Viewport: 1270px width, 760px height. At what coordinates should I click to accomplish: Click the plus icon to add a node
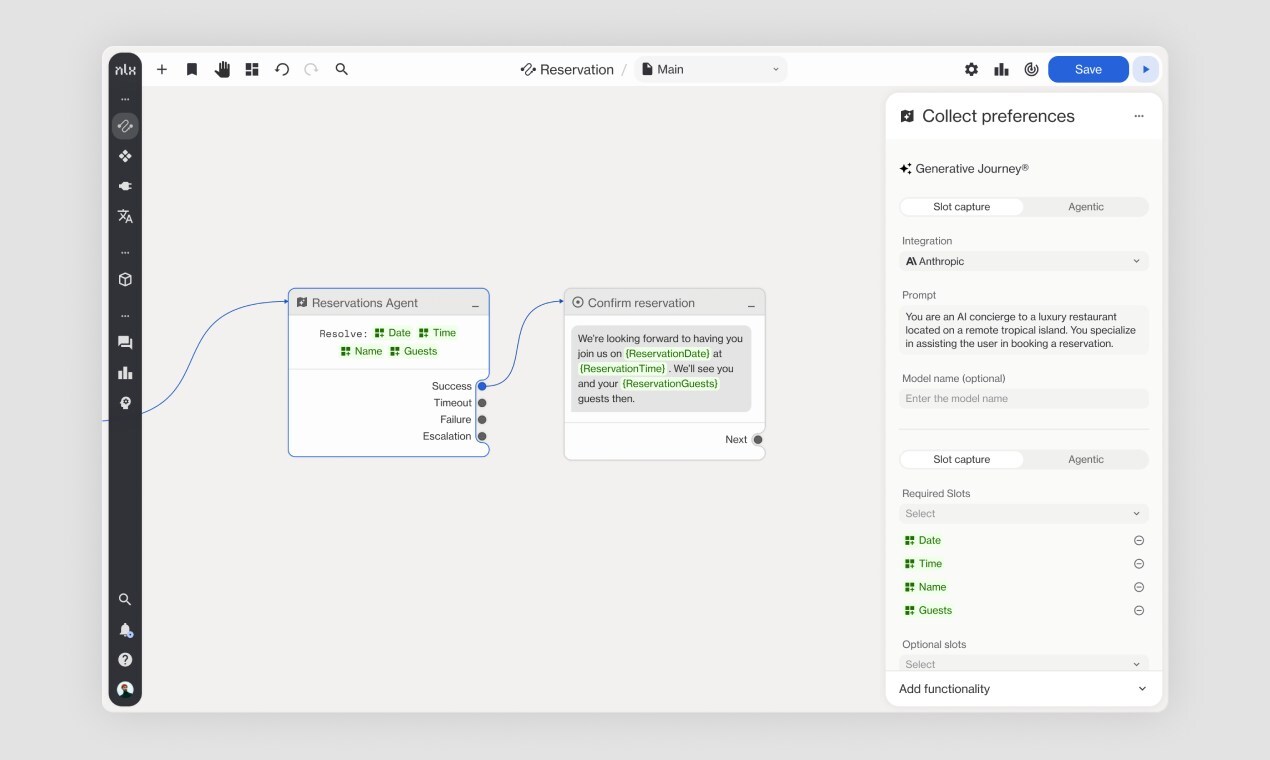tap(162, 70)
